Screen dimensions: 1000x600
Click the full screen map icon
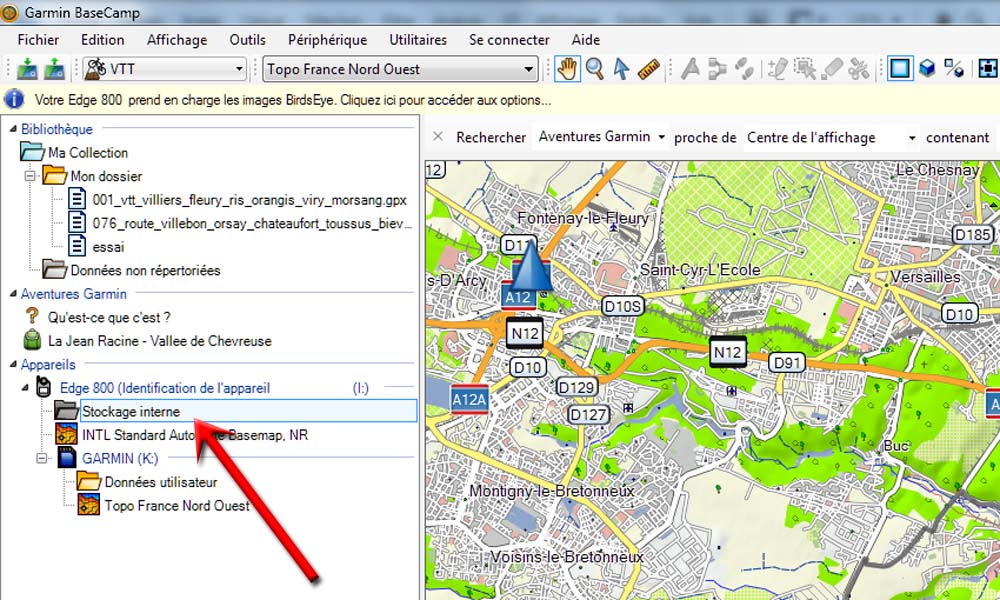[988, 69]
